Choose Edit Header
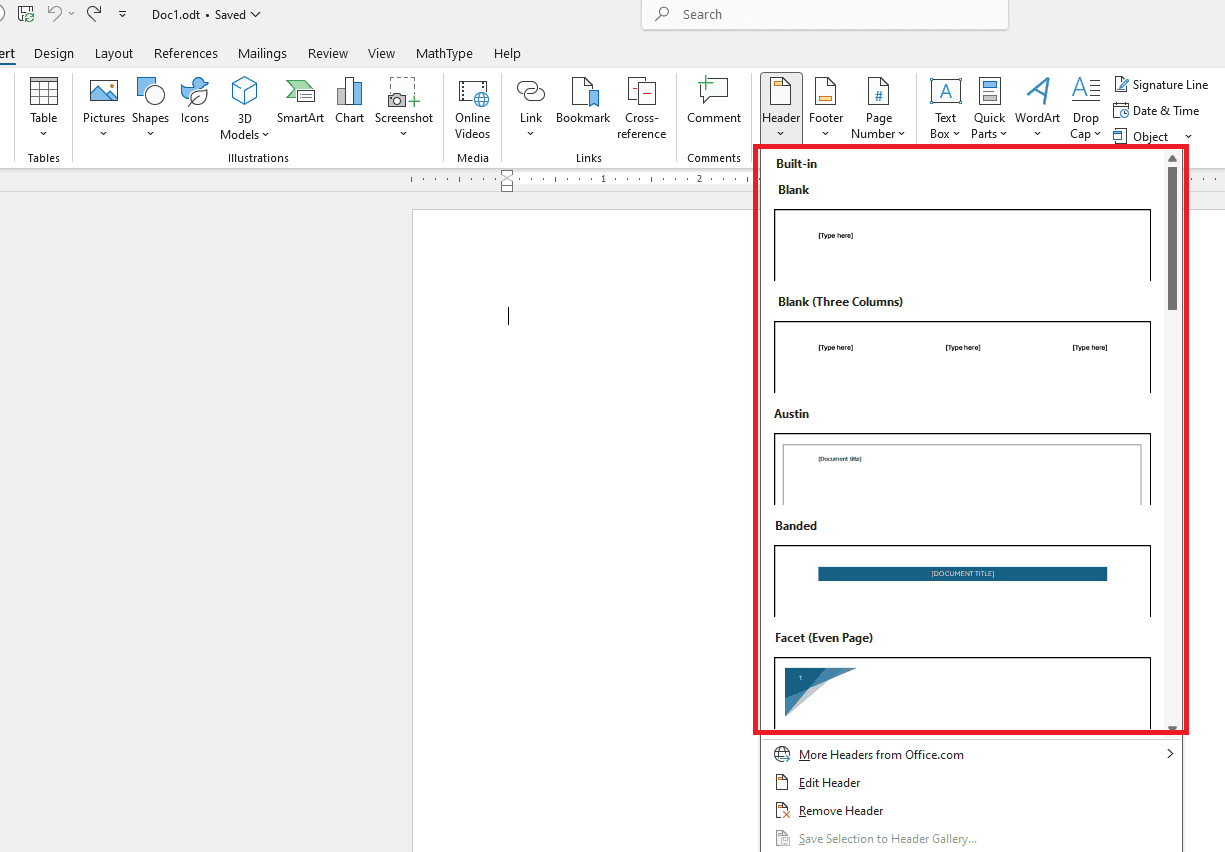Viewport: 1225px width, 852px height. (x=829, y=783)
